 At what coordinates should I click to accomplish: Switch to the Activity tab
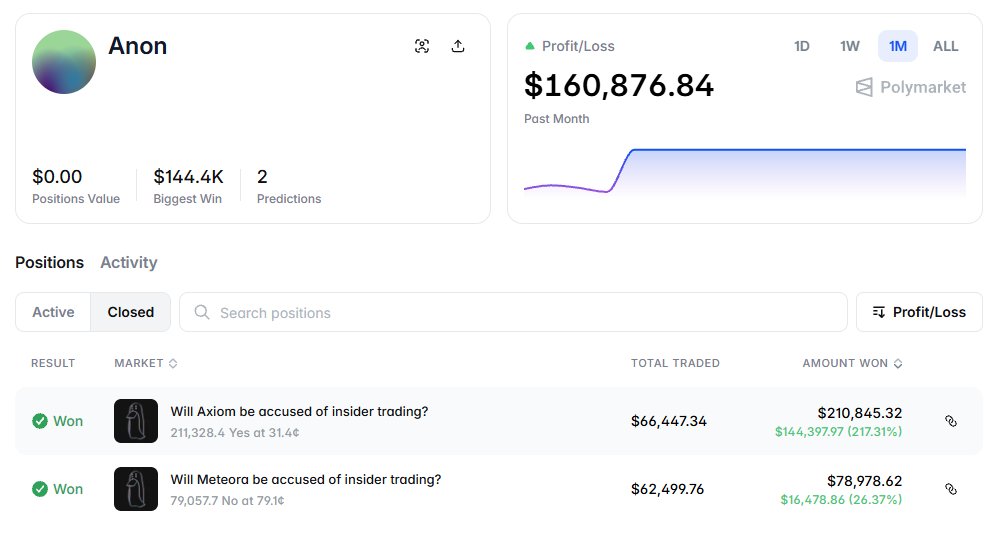pos(129,262)
